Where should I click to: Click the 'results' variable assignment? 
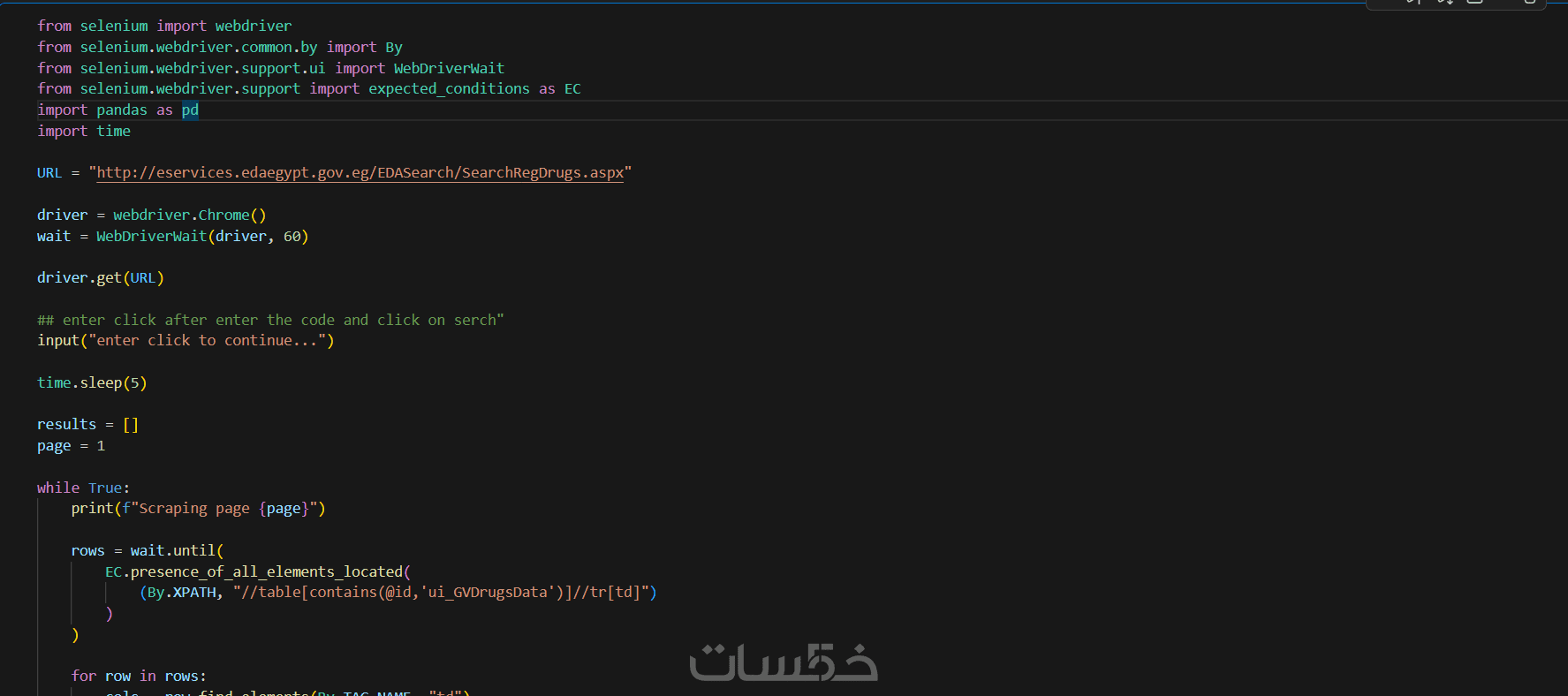tap(66, 425)
